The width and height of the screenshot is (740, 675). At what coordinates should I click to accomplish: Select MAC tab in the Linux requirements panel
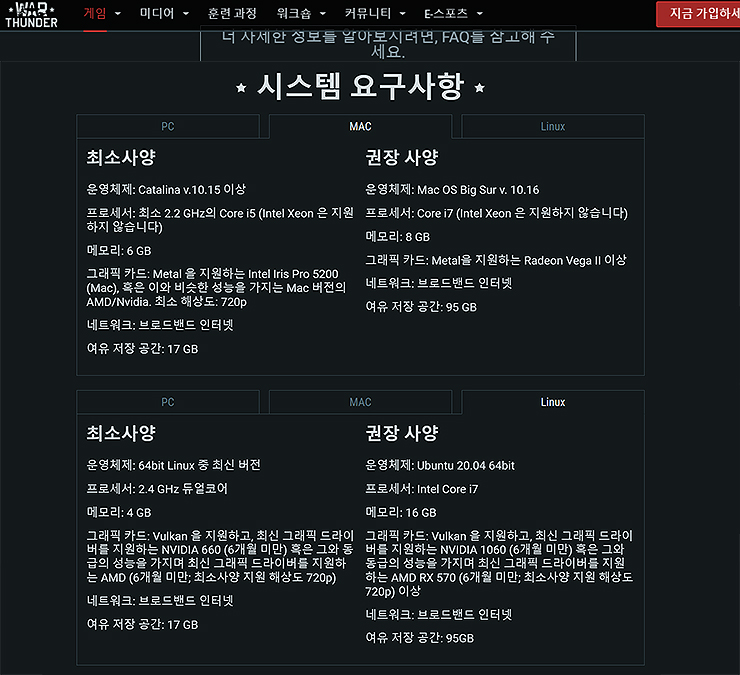(361, 402)
